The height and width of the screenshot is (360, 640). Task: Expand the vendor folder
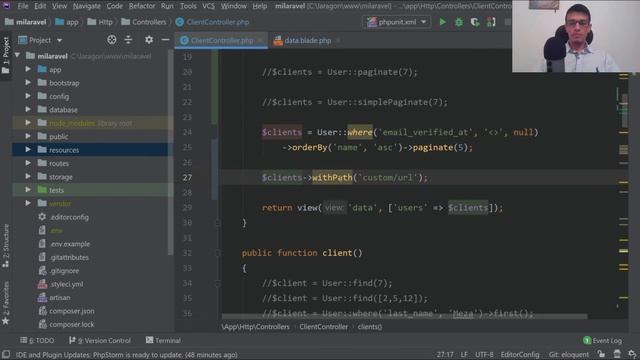click(x=28, y=203)
